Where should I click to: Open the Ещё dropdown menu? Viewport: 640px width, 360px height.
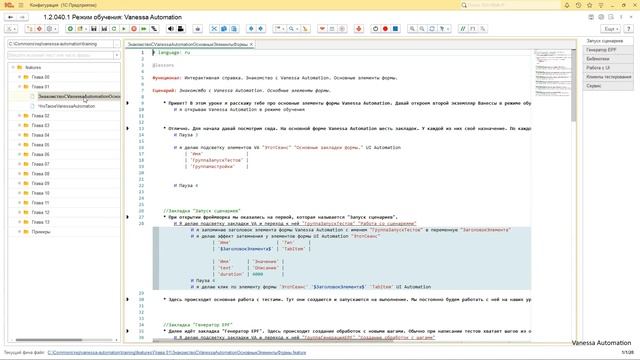(x=611, y=29)
